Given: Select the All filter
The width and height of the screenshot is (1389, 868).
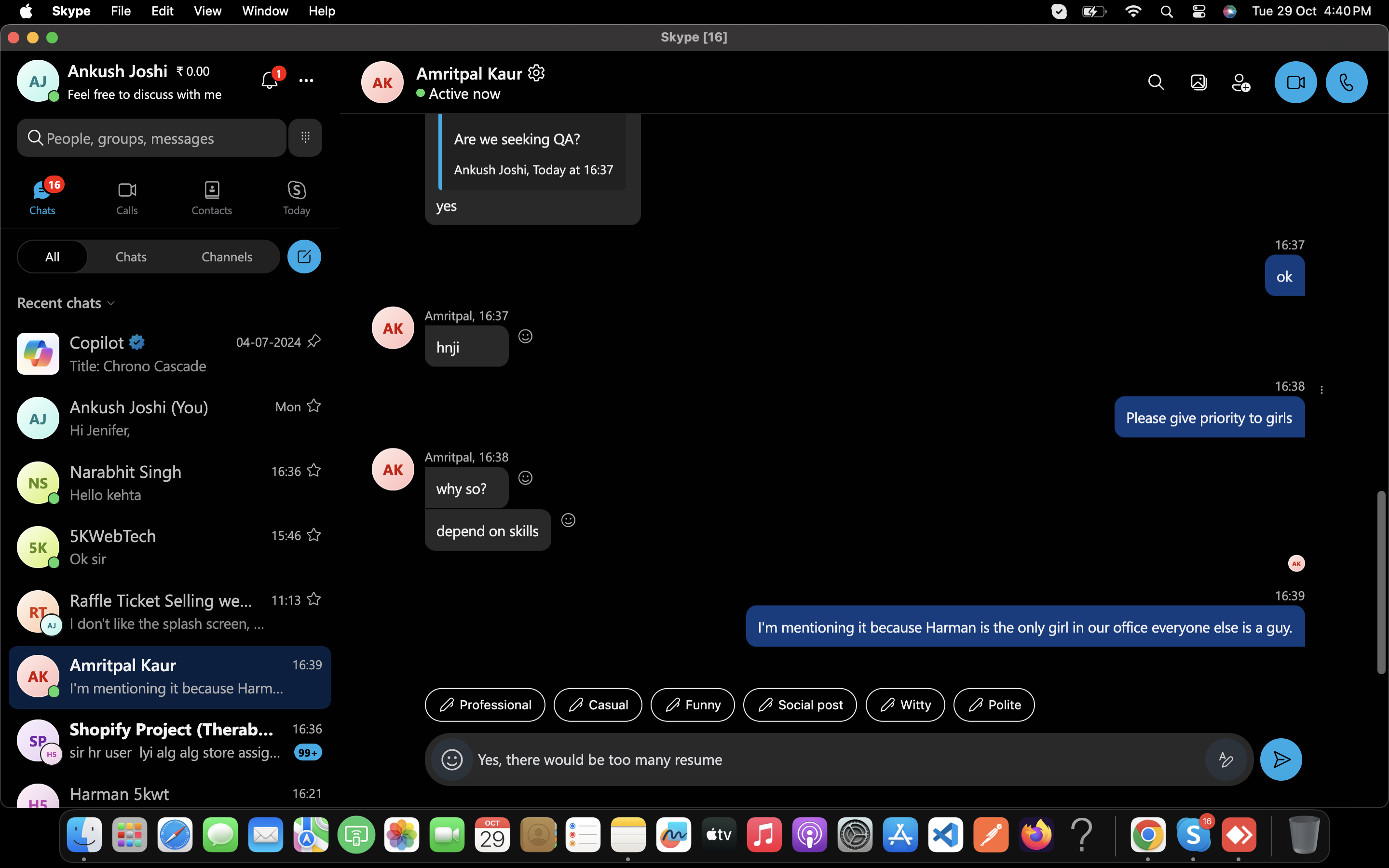Looking at the screenshot, I should click(52, 257).
